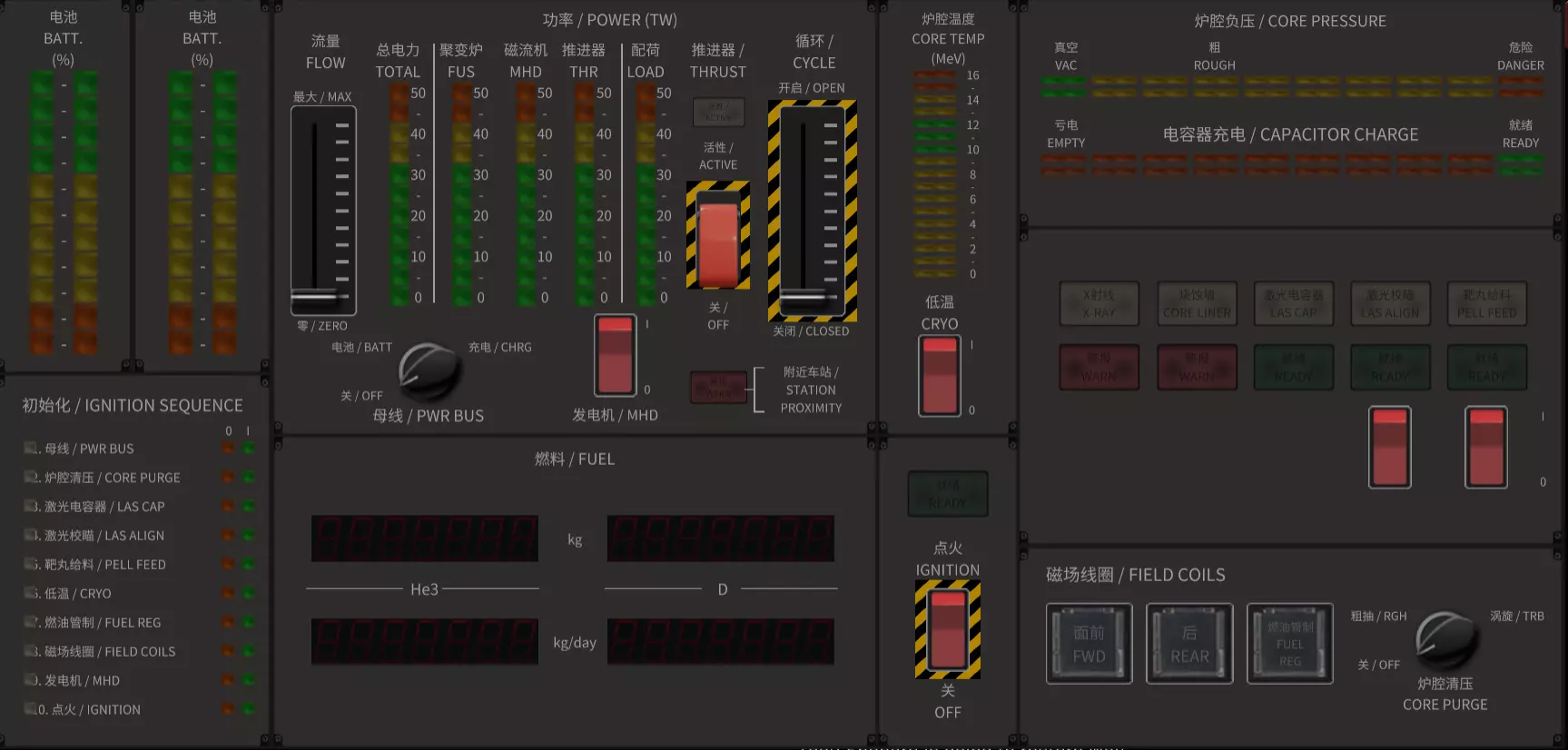Toggle the hazard-striped IGNITION switch
Screen dimensions: 1568x750
(948, 630)
